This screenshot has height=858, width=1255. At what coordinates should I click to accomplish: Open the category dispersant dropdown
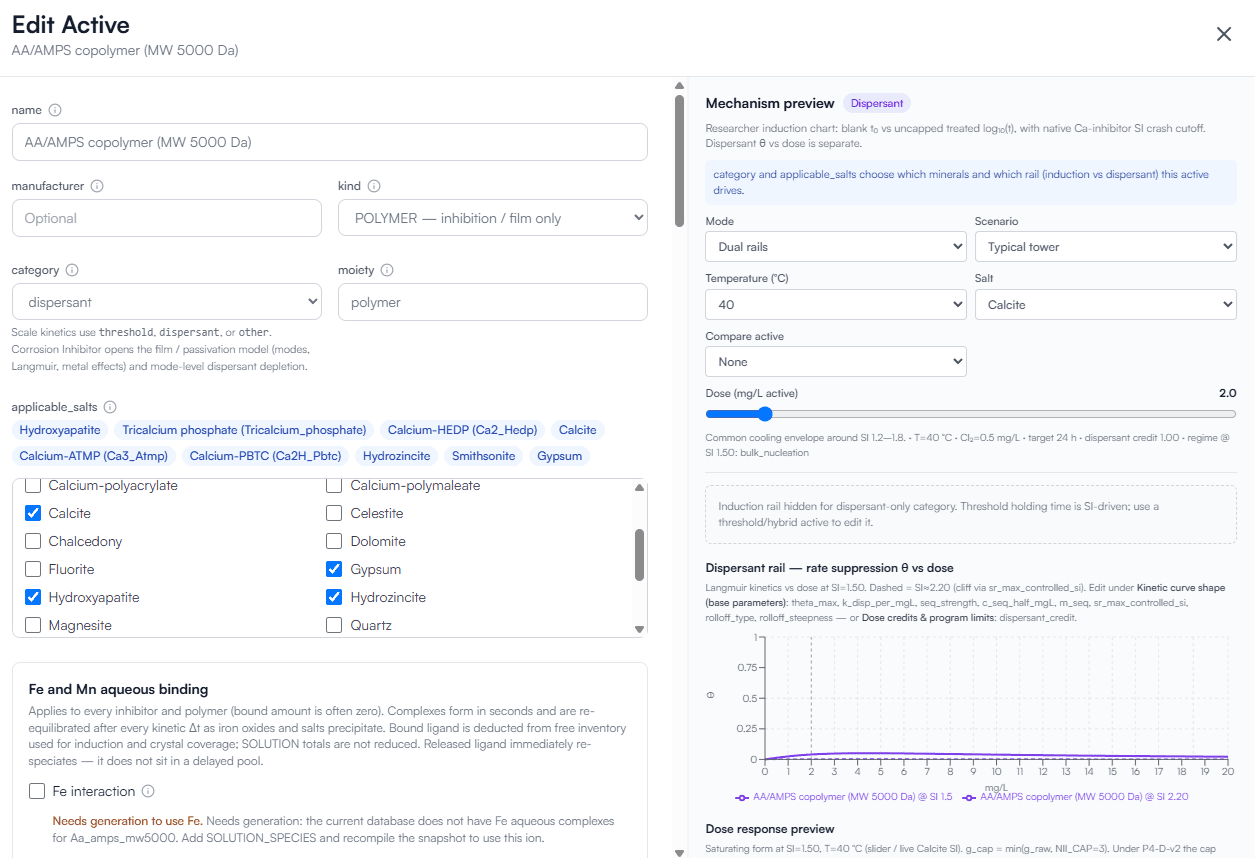[x=167, y=302]
